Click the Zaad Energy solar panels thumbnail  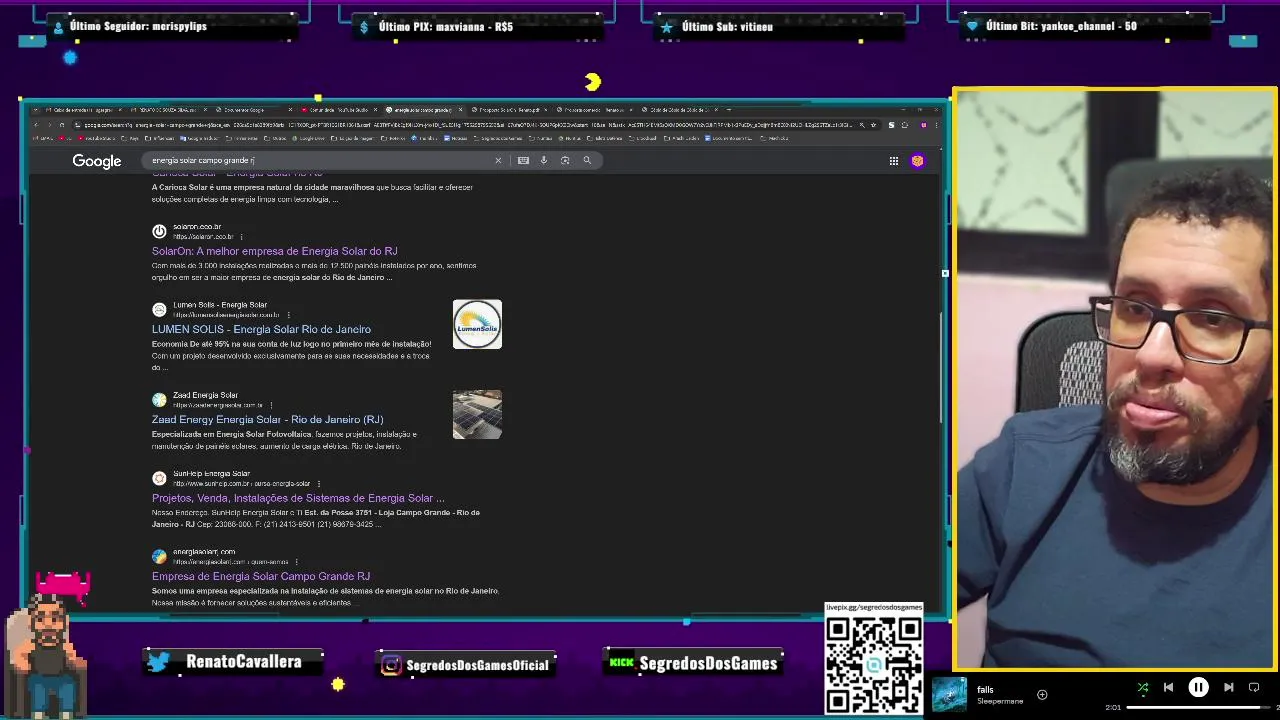pyautogui.click(x=477, y=414)
